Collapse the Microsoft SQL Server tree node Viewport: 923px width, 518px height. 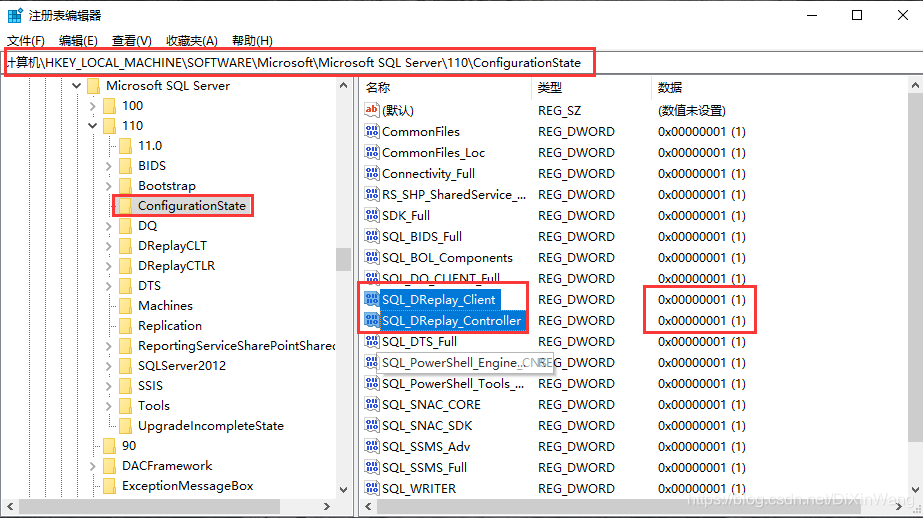click(x=77, y=86)
